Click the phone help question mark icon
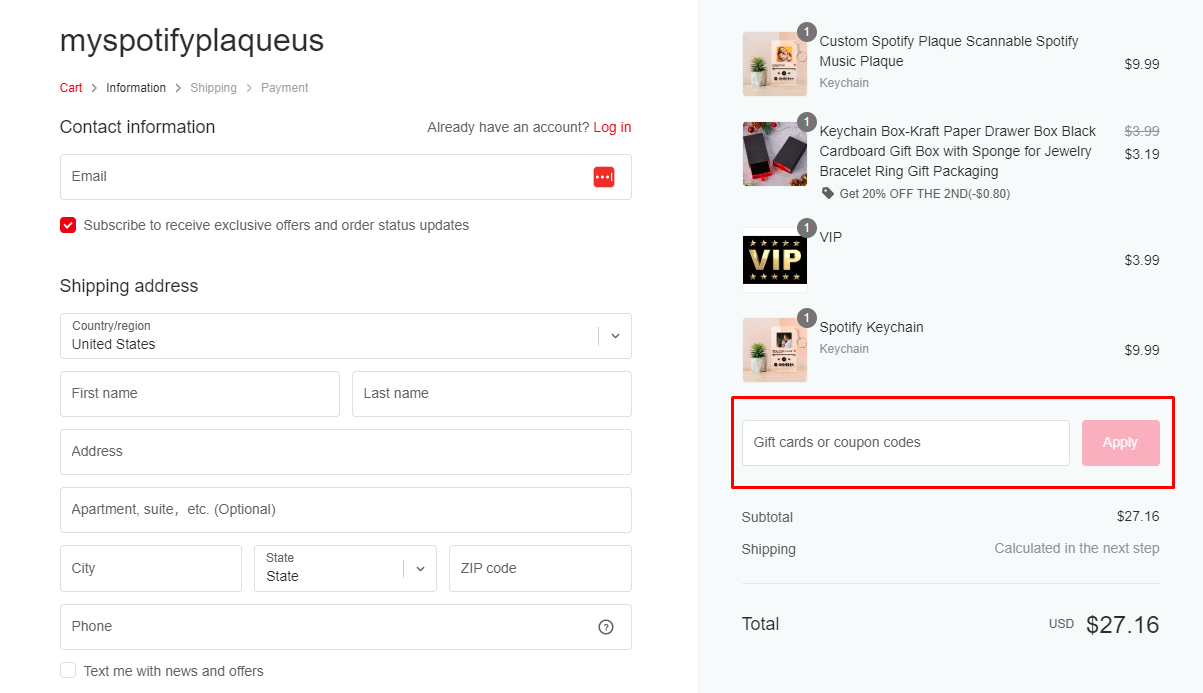This screenshot has width=1203, height=693. point(606,627)
